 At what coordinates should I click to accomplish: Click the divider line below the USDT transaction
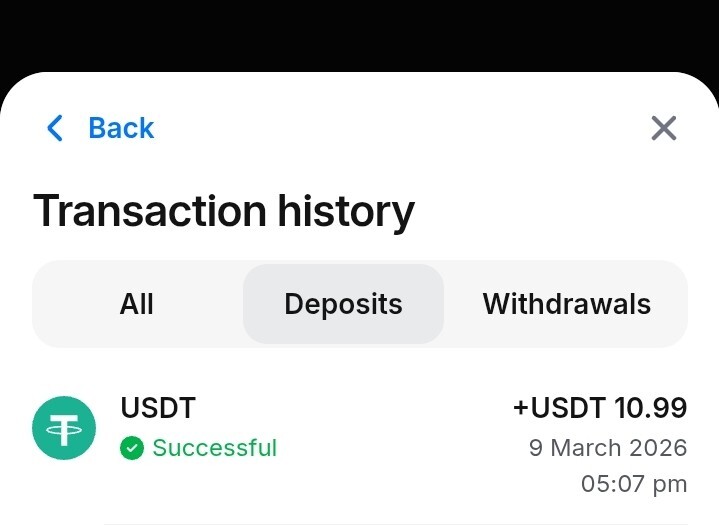400,523
